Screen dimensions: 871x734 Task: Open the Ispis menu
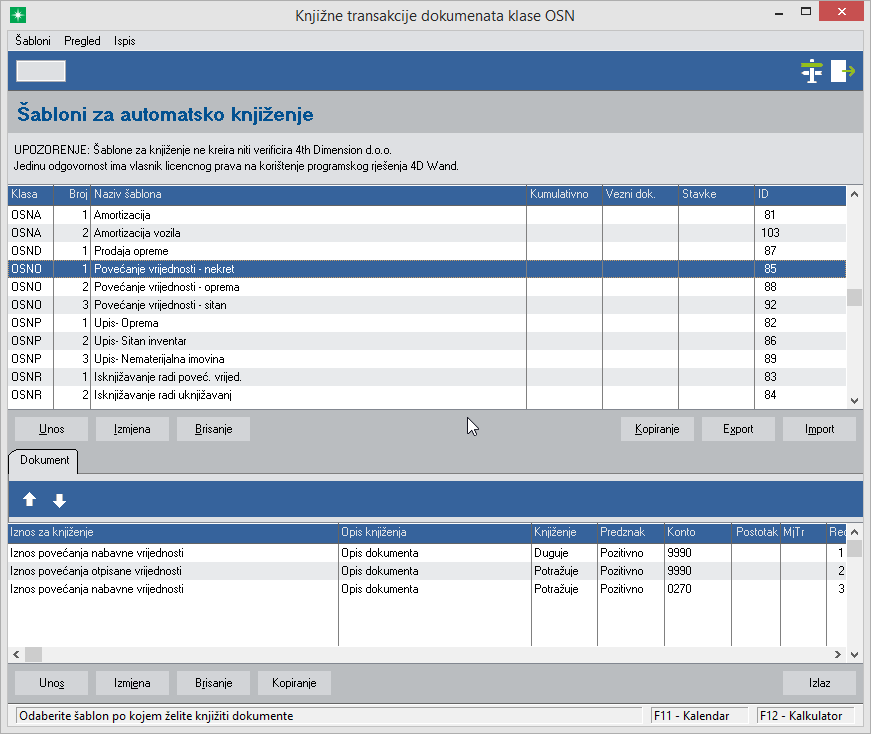124,41
